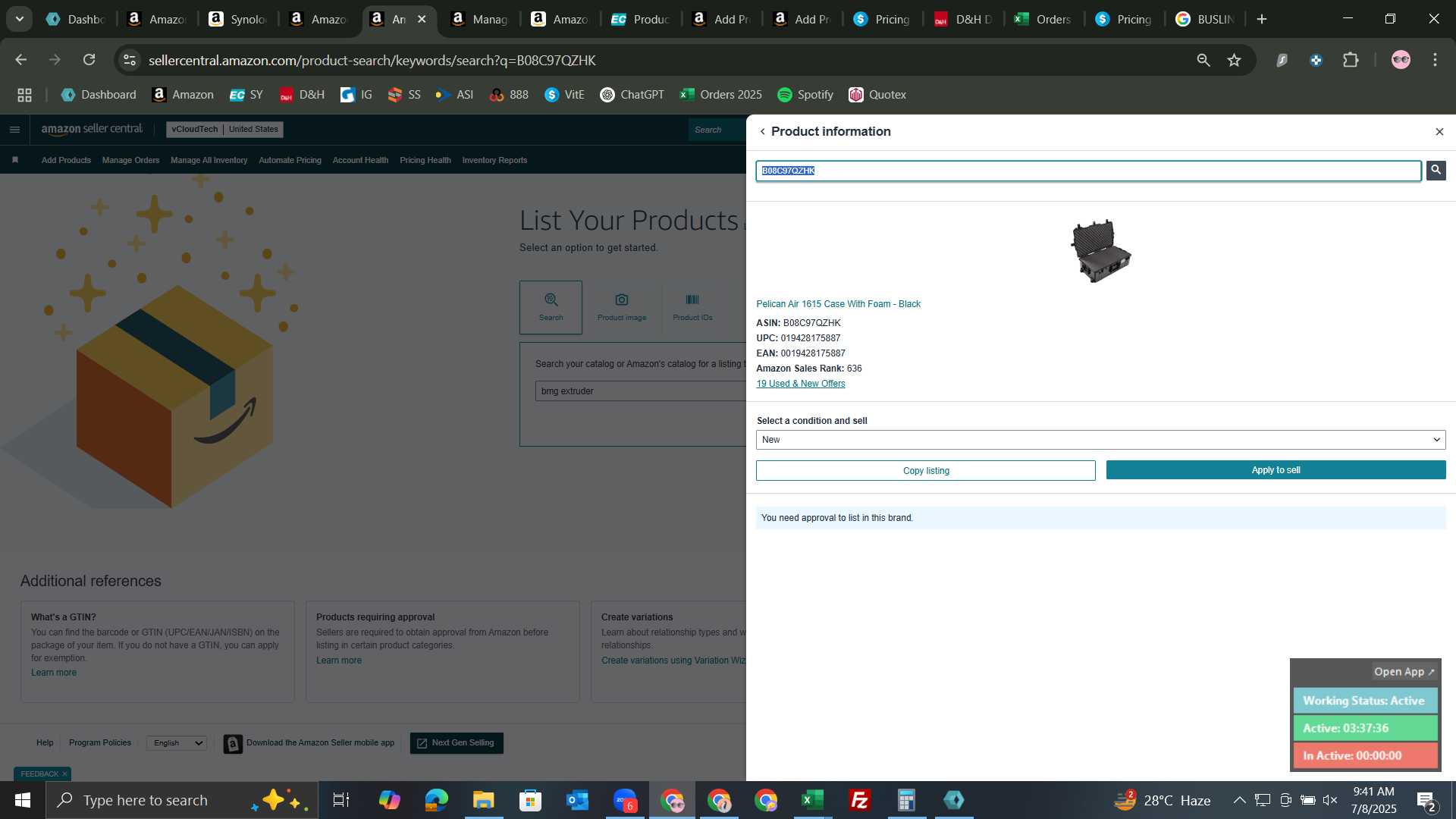Open a new browser tab

(1262, 19)
